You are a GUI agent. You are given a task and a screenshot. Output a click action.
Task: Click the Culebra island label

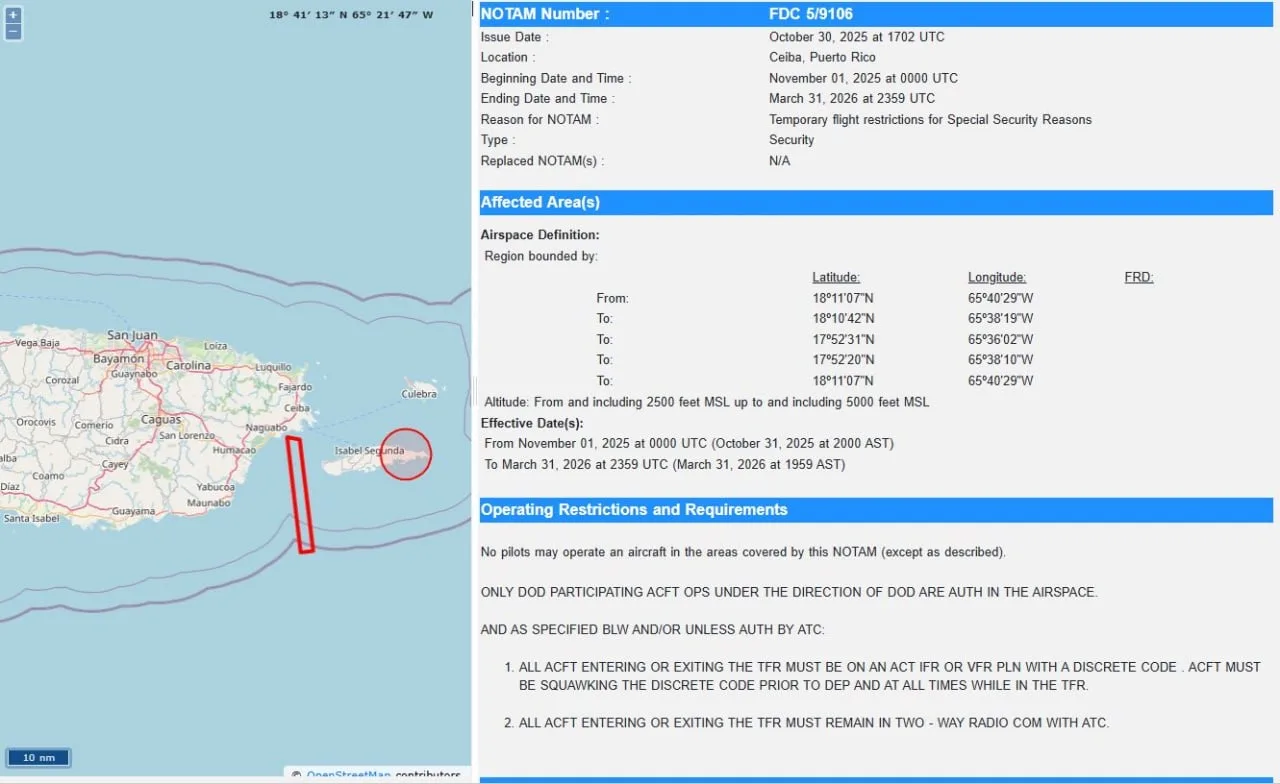[x=419, y=394]
